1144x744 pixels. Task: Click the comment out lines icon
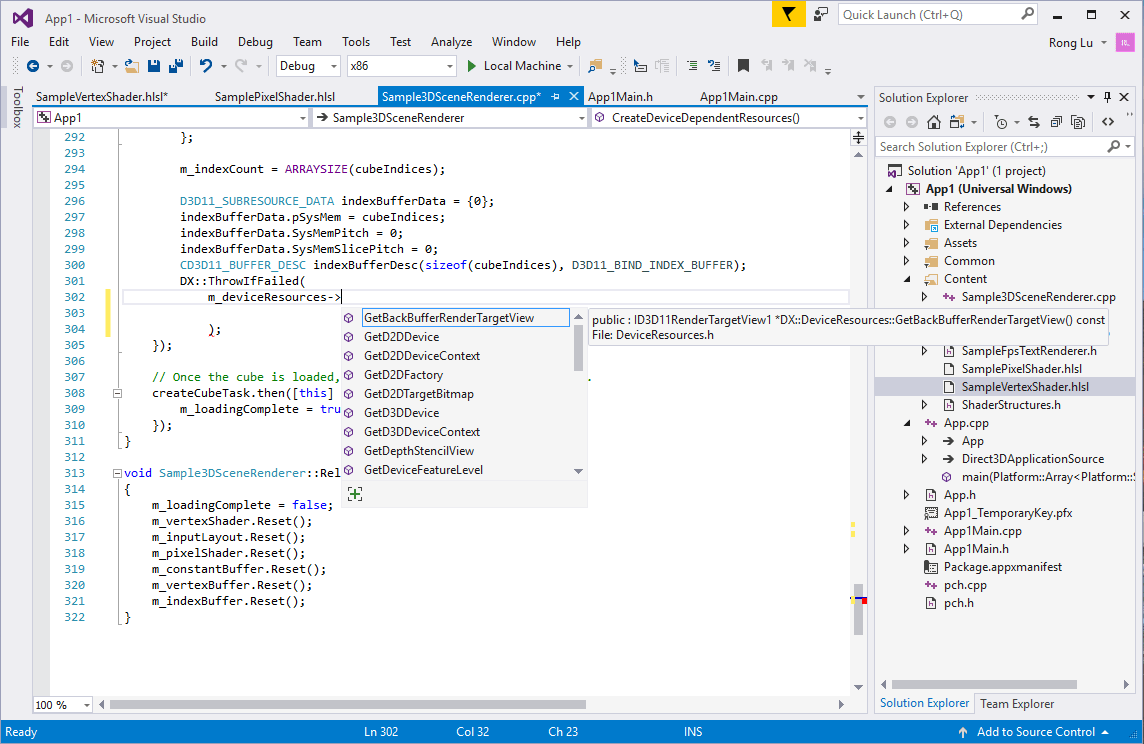(x=692, y=66)
